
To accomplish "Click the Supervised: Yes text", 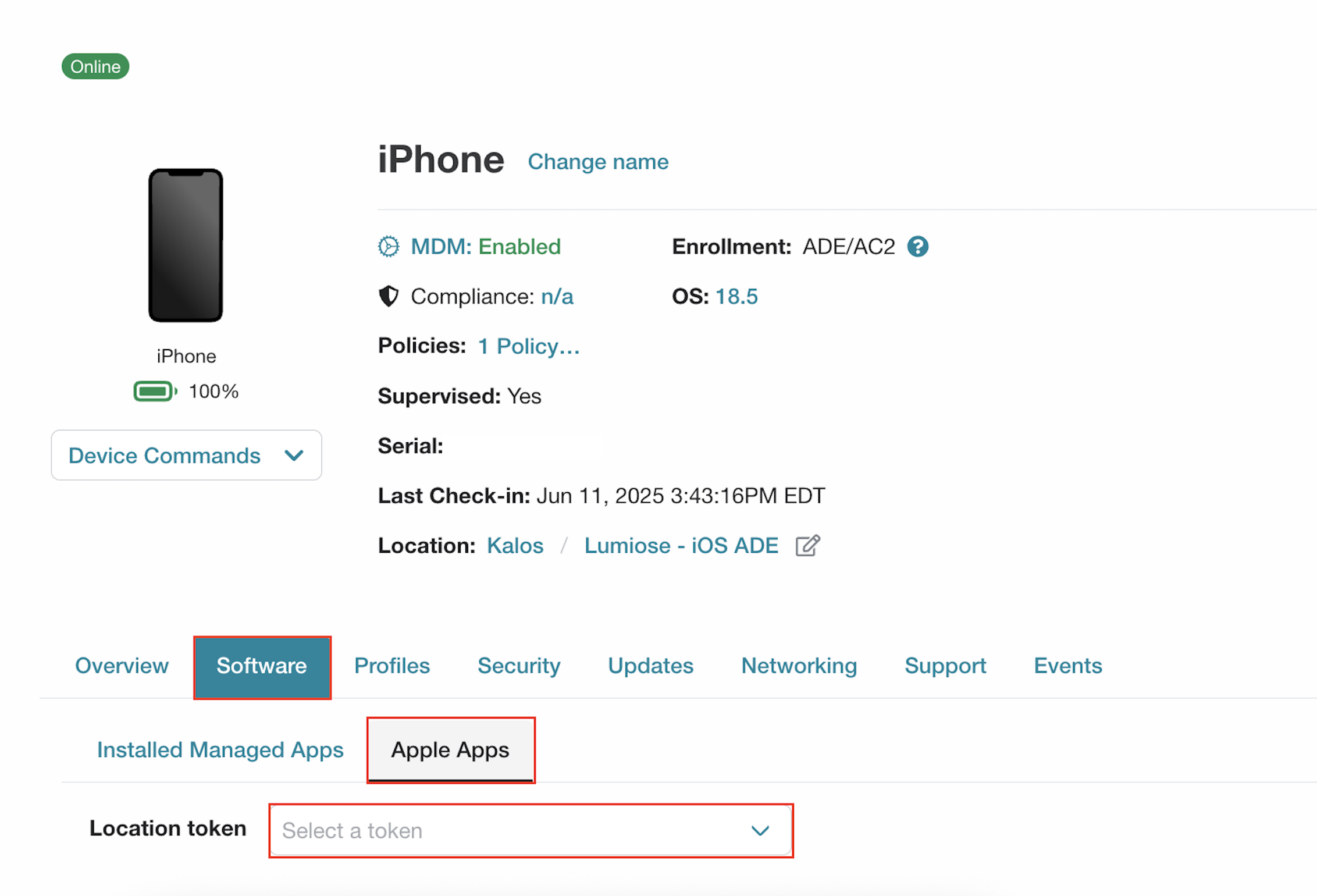I will [460, 396].
